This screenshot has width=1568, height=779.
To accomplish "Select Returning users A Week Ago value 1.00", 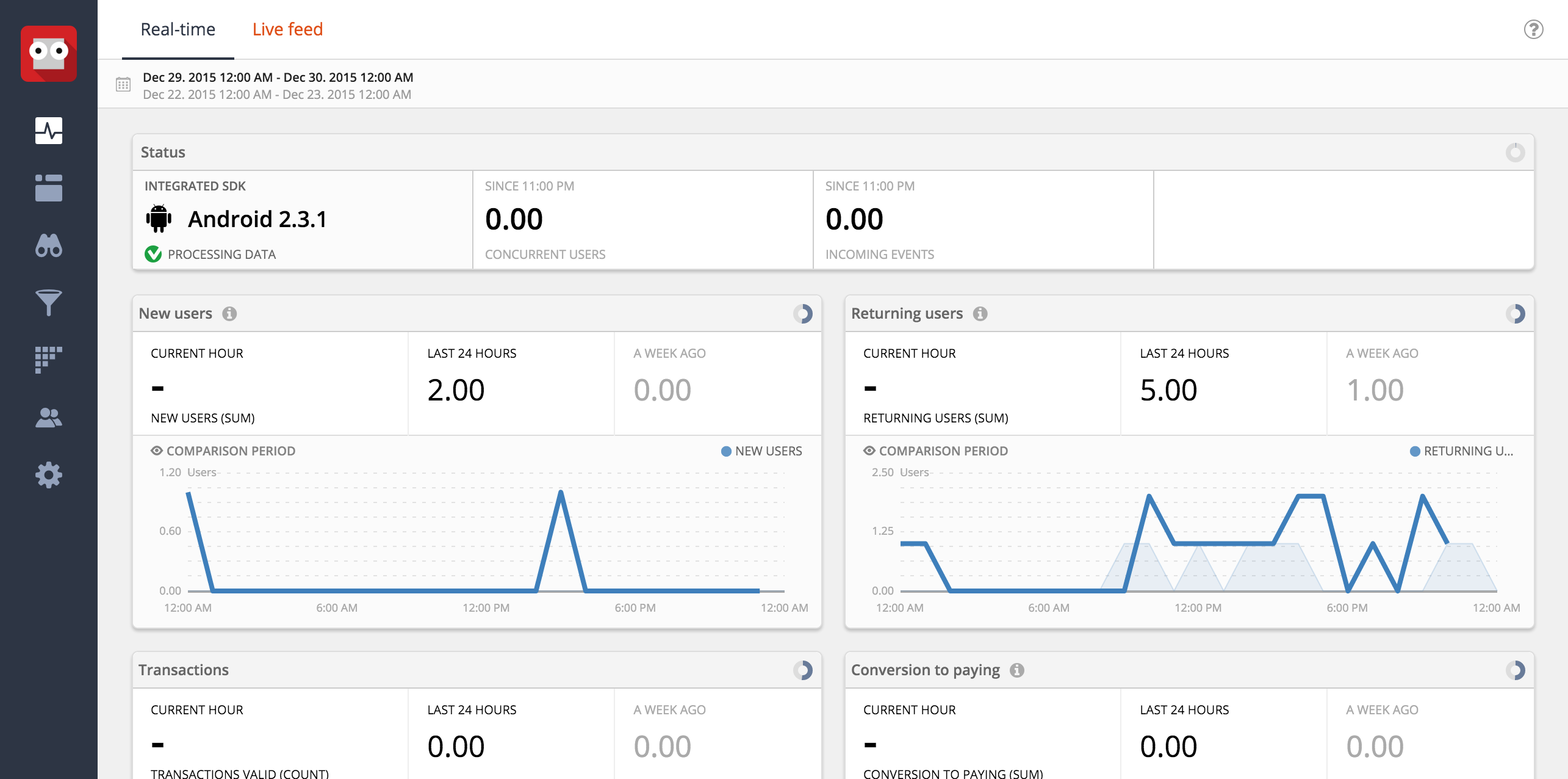I will (1375, 390).
